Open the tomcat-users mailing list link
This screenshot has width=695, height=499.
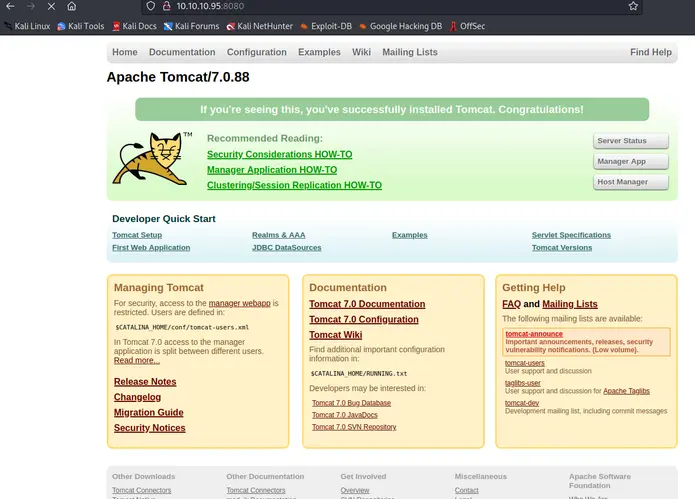point(525,363)
